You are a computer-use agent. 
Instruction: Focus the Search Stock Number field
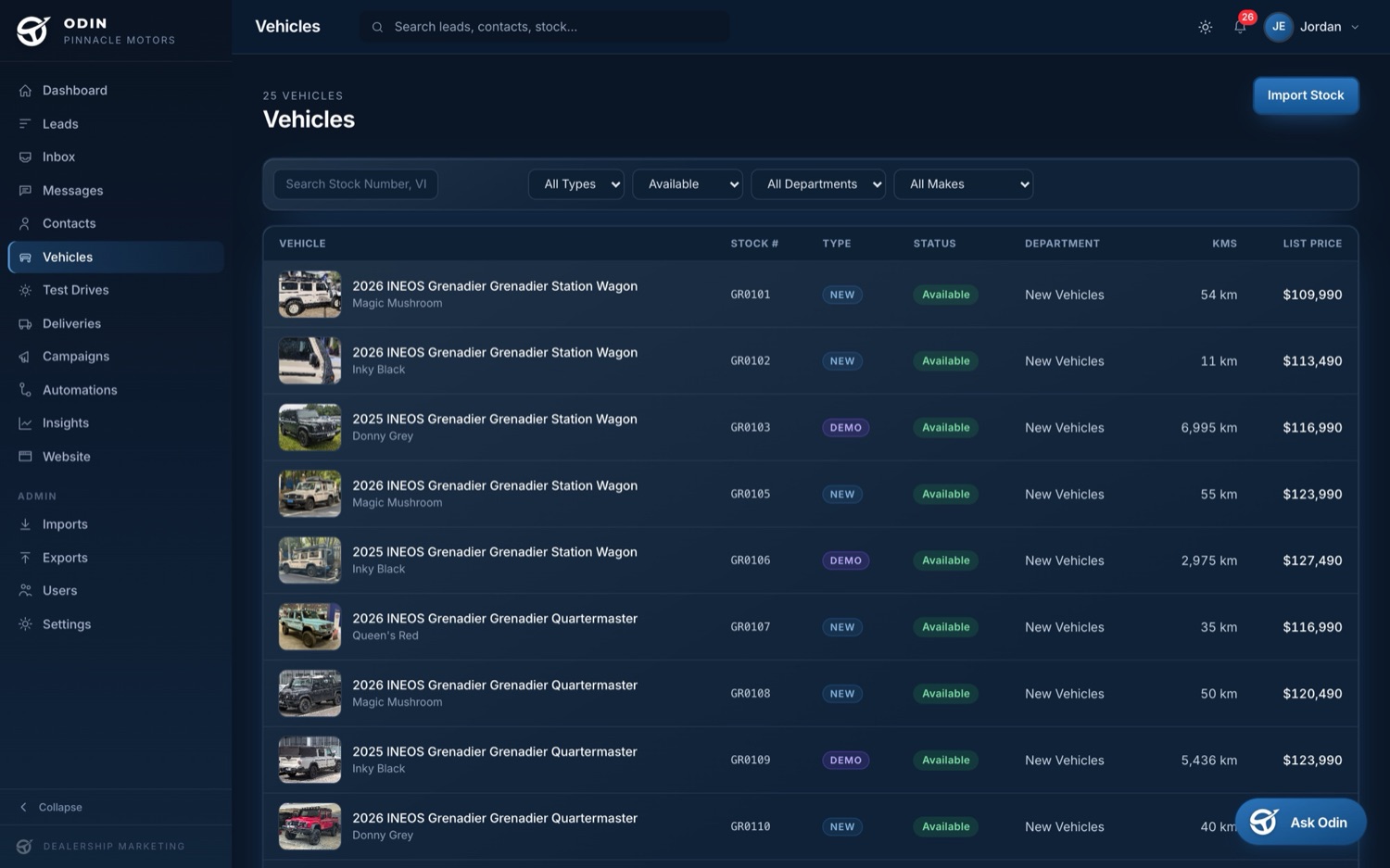tap(356, 184)
